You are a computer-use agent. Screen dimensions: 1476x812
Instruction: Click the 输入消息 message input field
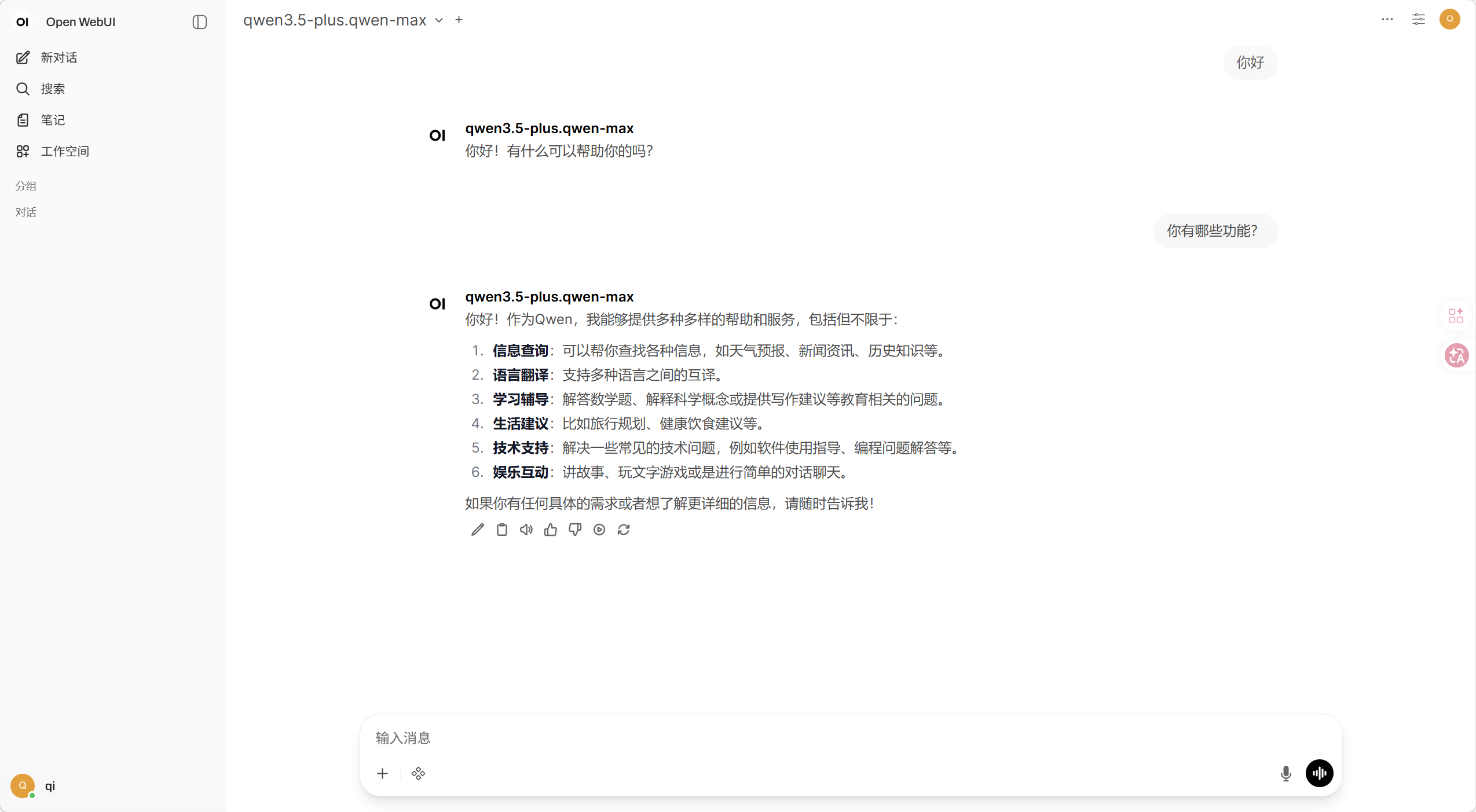click(811, 737)
